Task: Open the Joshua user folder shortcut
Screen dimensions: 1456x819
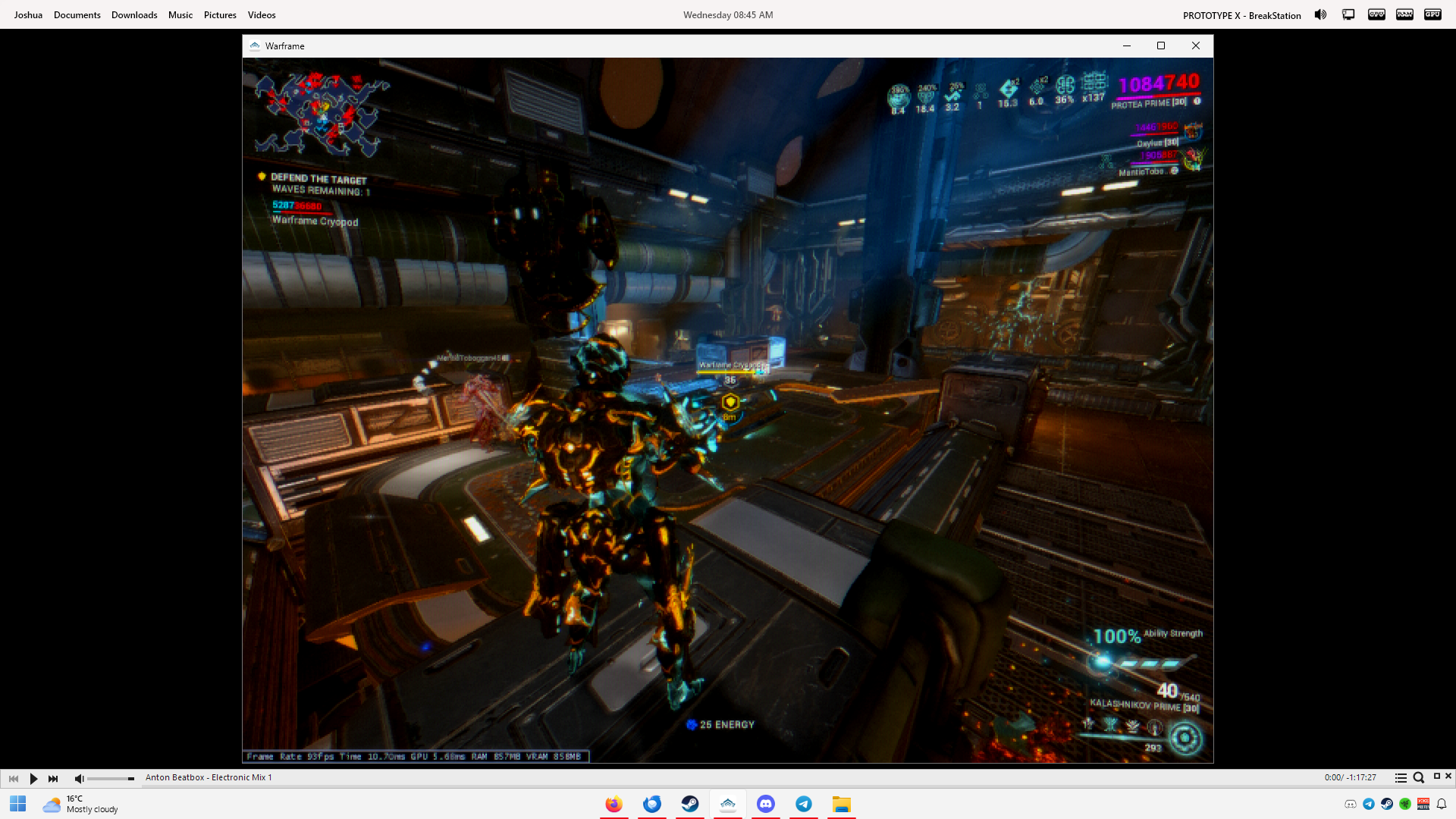Action: pos(28,14)
